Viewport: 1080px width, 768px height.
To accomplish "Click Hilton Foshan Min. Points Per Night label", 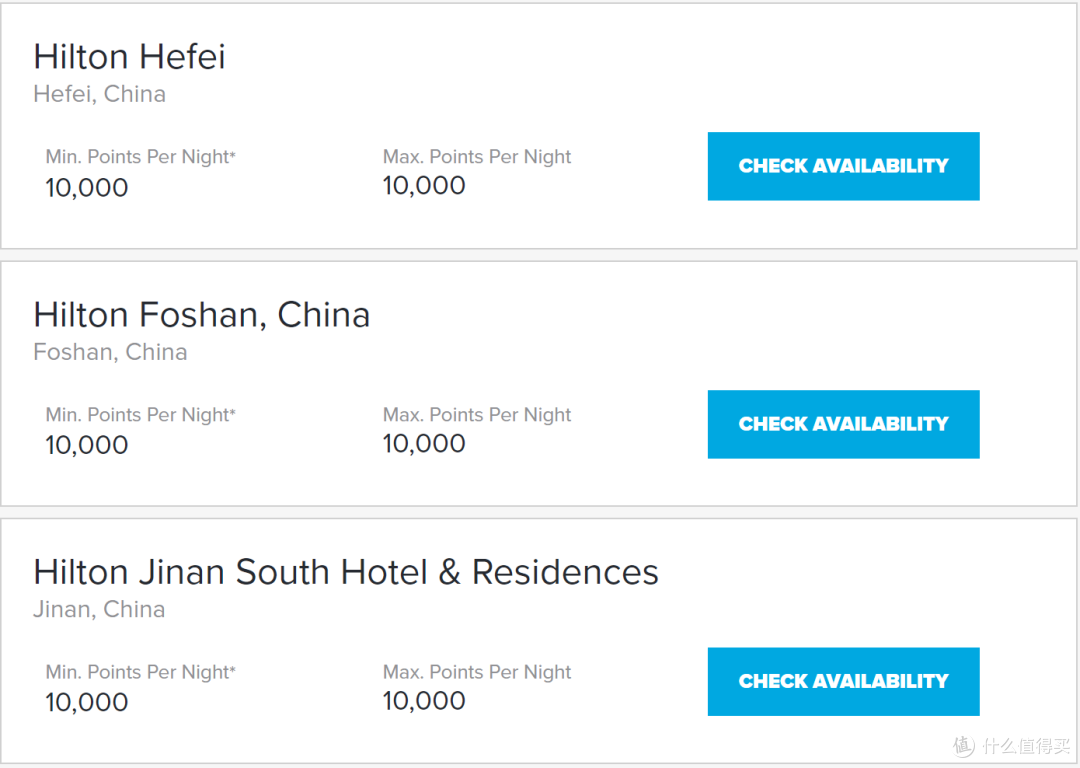I will [x=141, y=415].
